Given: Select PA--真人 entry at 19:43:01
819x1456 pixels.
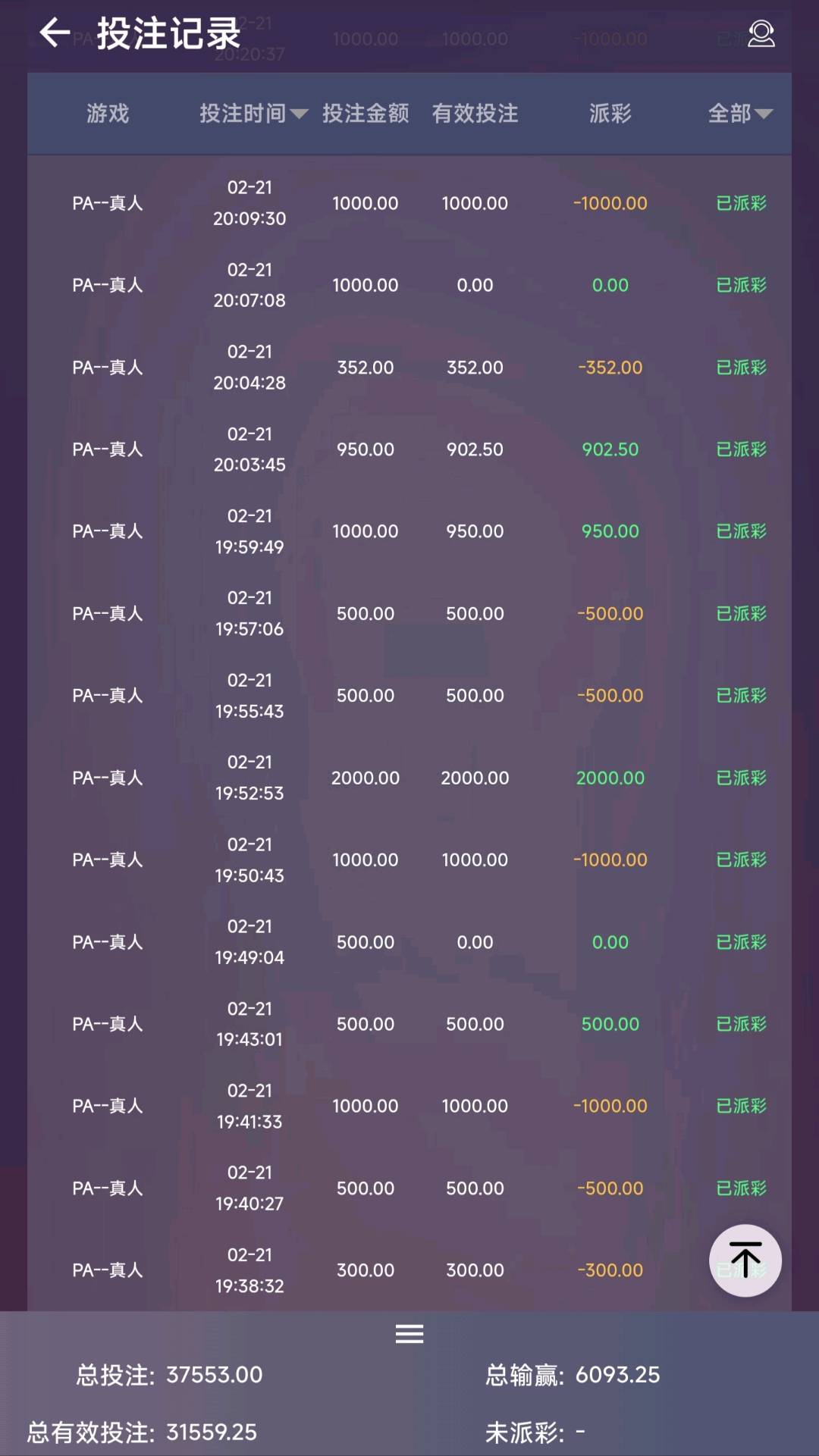Looking at the screenshot, I should 108,1024.
